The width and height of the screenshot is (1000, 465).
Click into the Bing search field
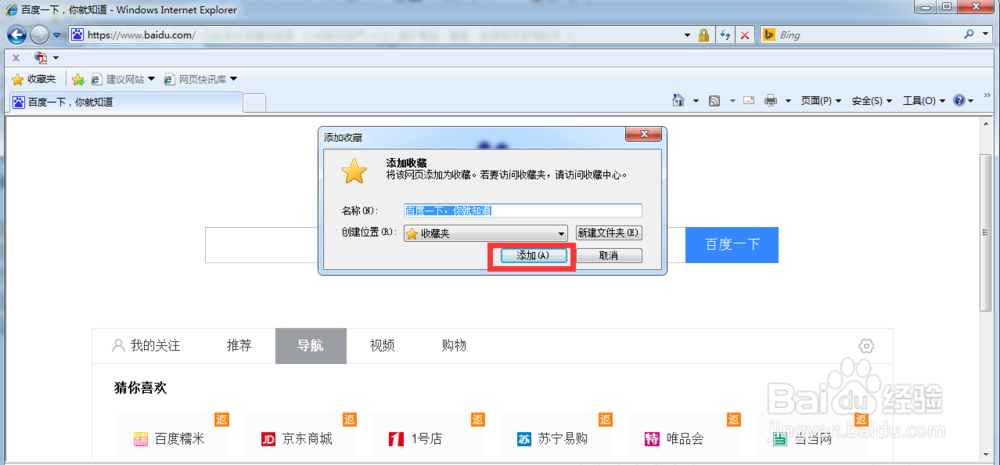(x=867, y=35)
